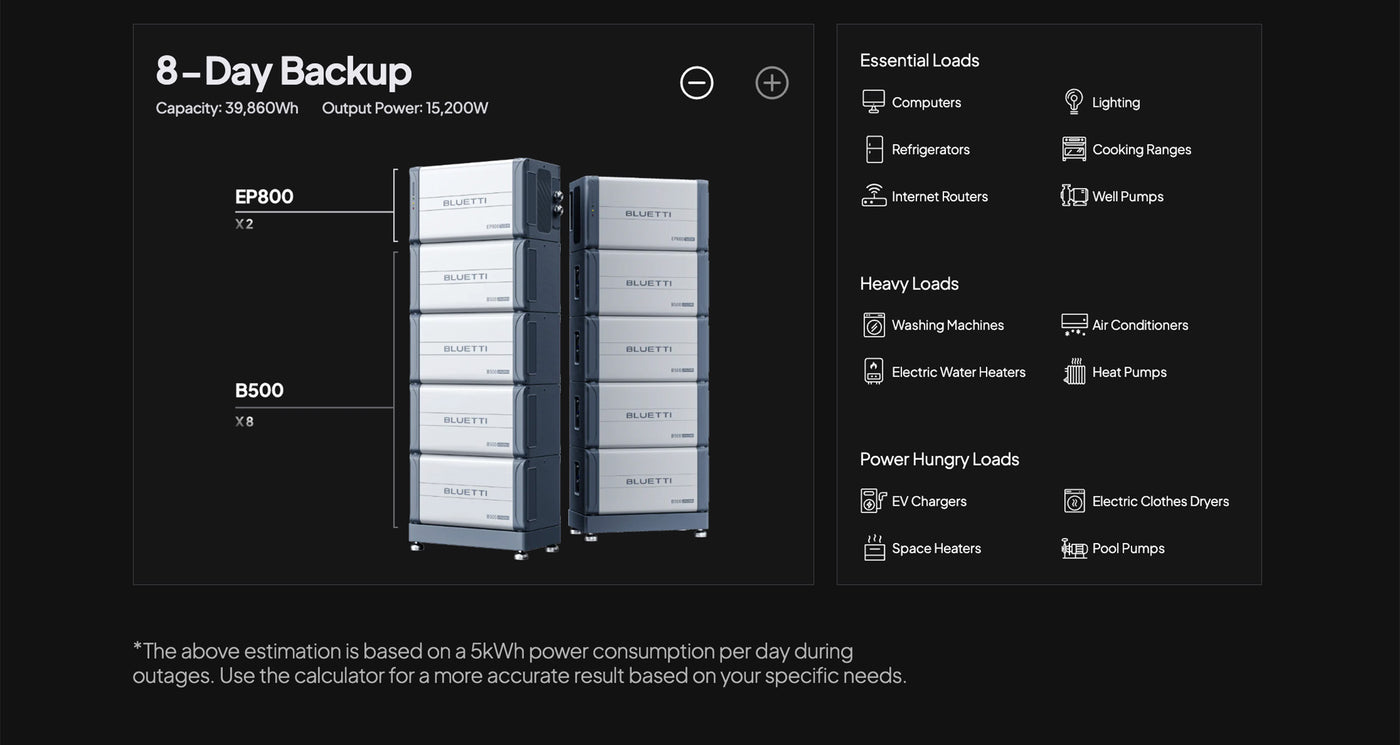Click the EV Chargers icon
Image resolution: width=1400 pixels, height=745 pixels.
(874, 501)
